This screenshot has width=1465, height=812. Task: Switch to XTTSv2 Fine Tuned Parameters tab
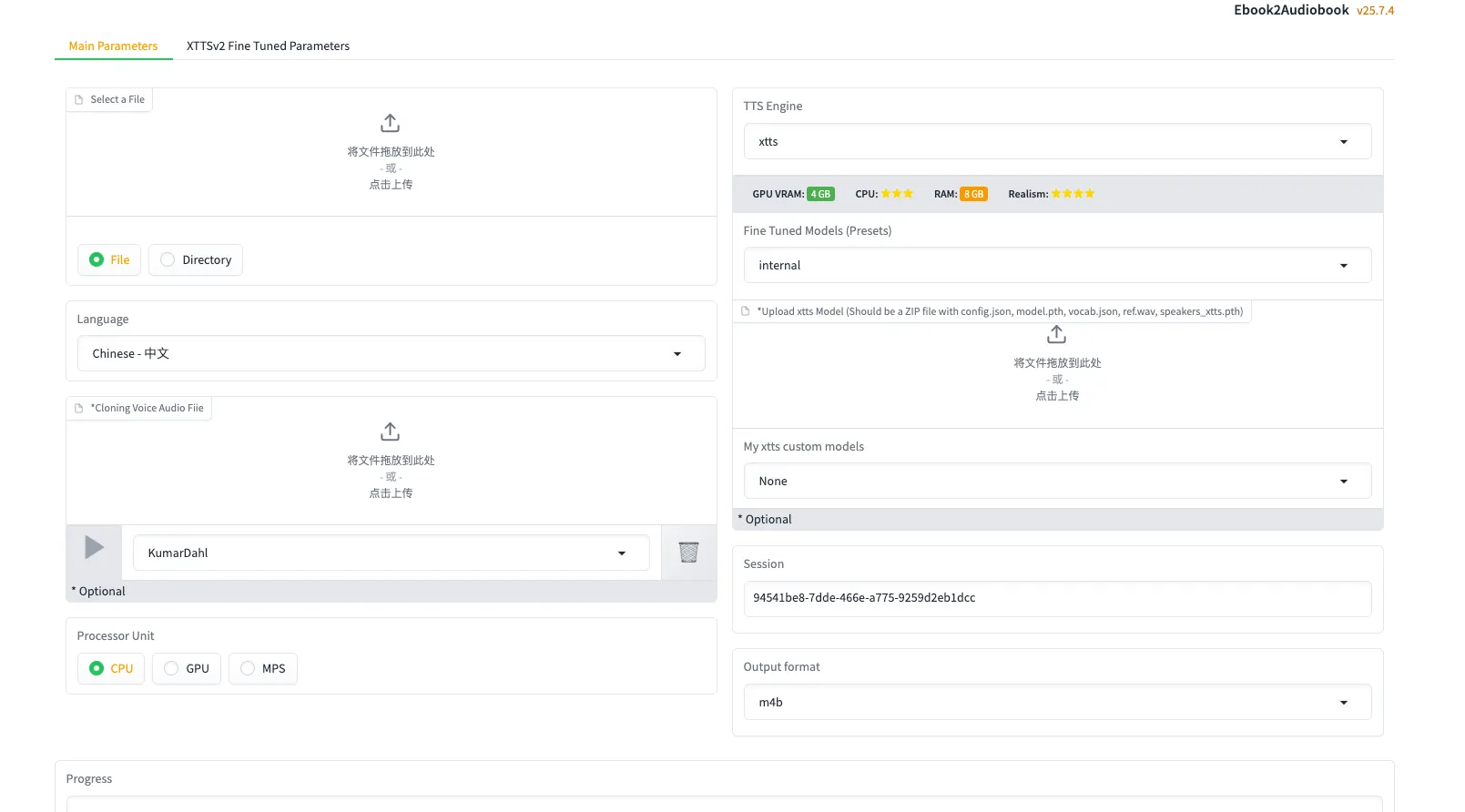pyautogui.click(x=268, y=46)
